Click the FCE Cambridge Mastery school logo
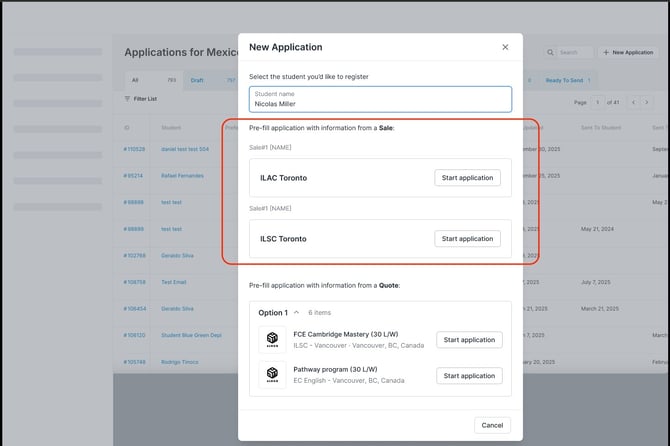 click(x=272, y=340)
